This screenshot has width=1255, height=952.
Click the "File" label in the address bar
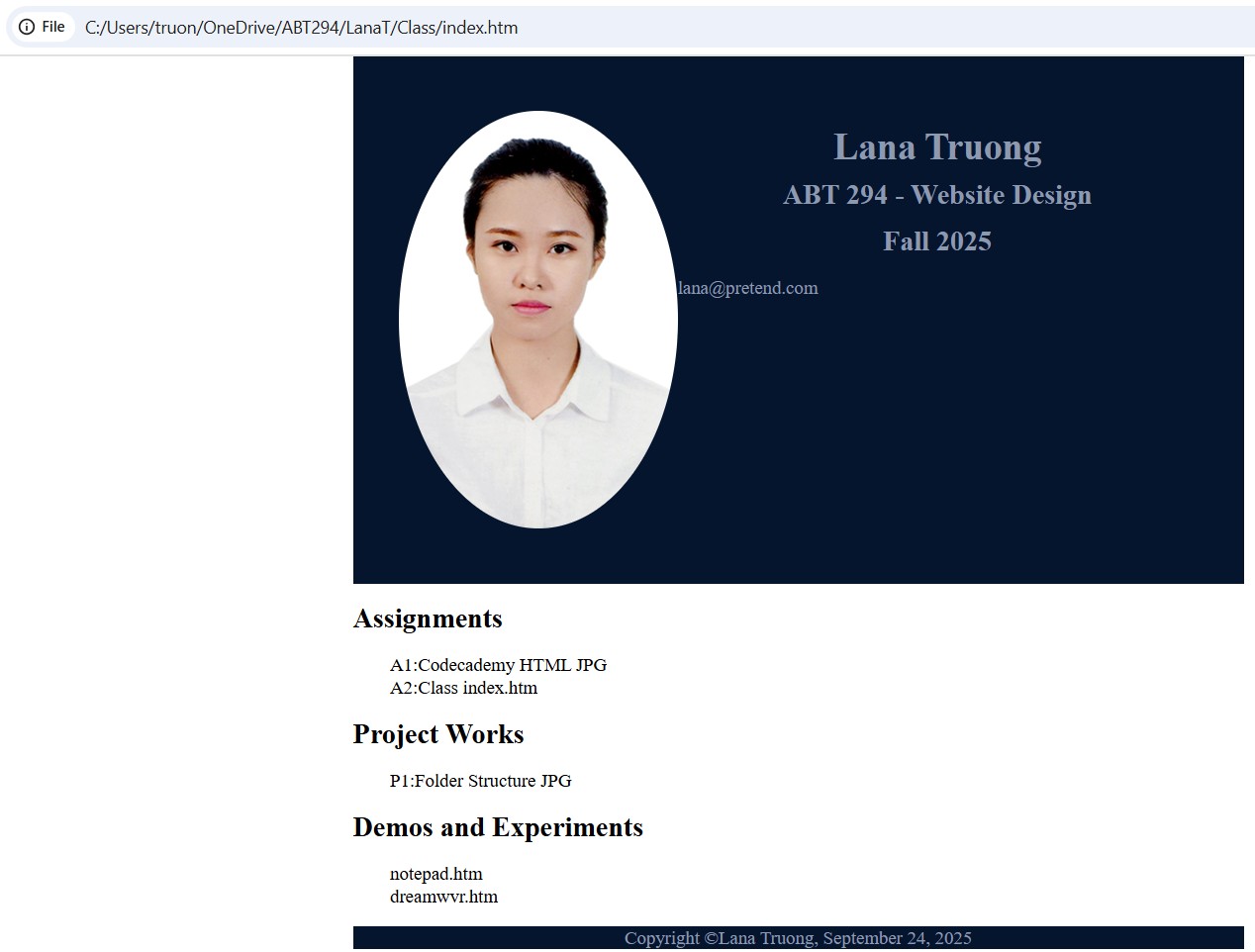click(53, 27)
